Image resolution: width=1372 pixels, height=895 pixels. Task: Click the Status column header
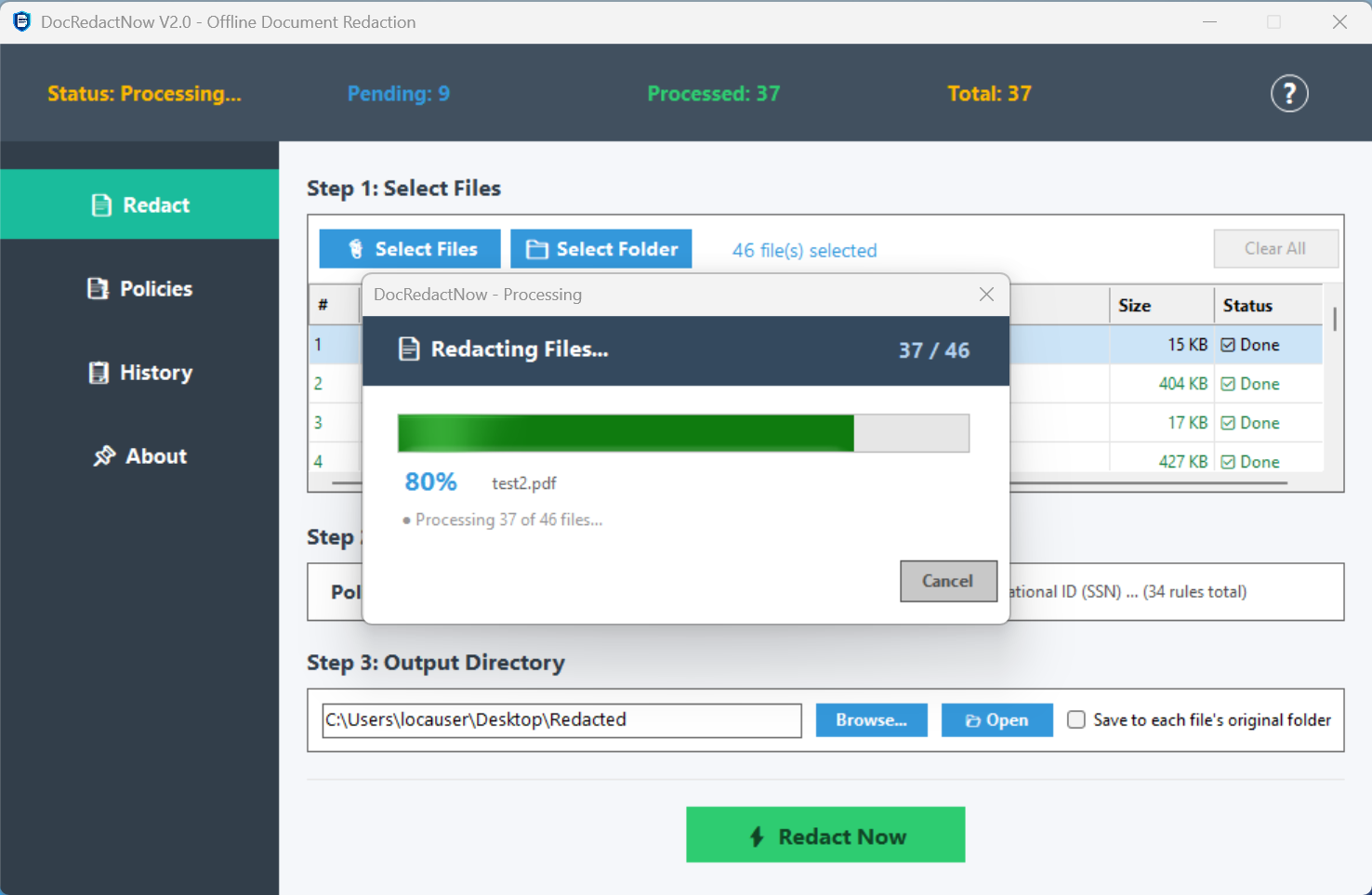point(1268,306)
